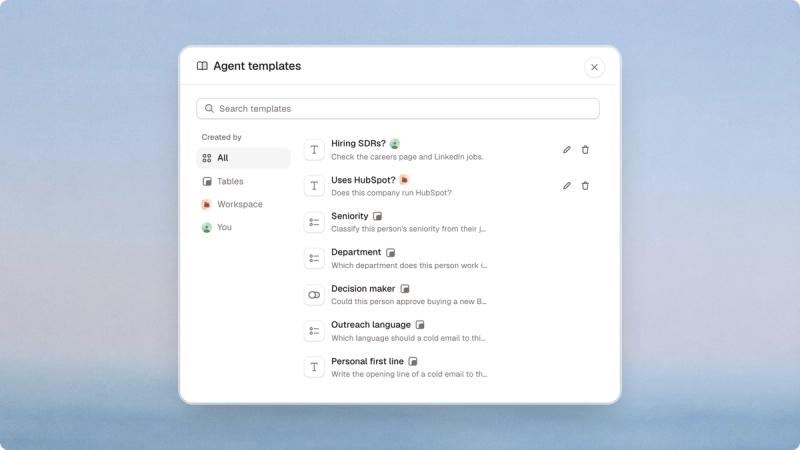Click the list type icon for Seniority
Viewport: 800px width, 450px height.
[314, 222]
